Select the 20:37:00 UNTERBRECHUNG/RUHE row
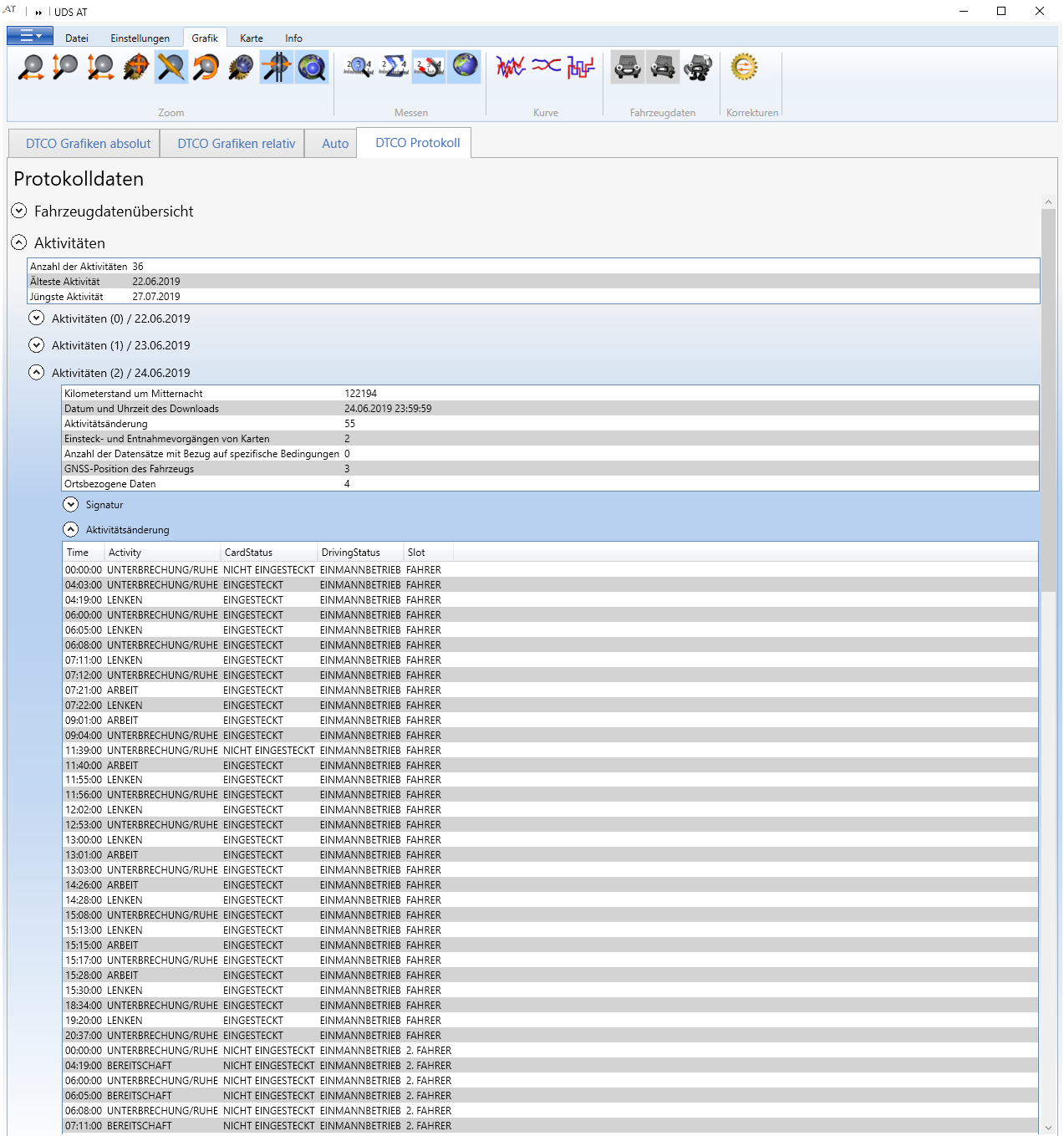The width and height of the screenshot is (1064, 1136). click(x=551, y=1036)
